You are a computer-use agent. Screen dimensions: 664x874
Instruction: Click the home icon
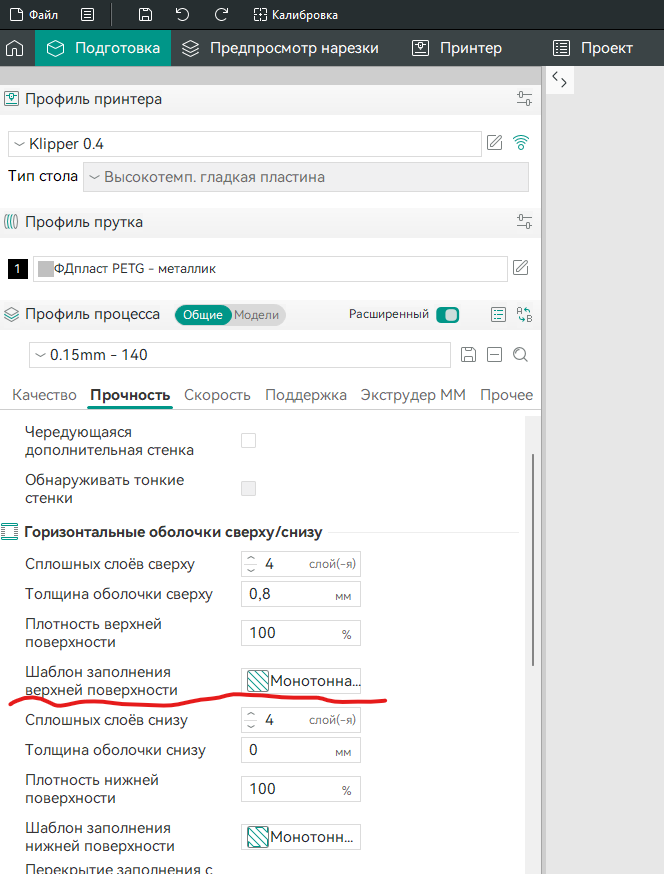point(15,48)
